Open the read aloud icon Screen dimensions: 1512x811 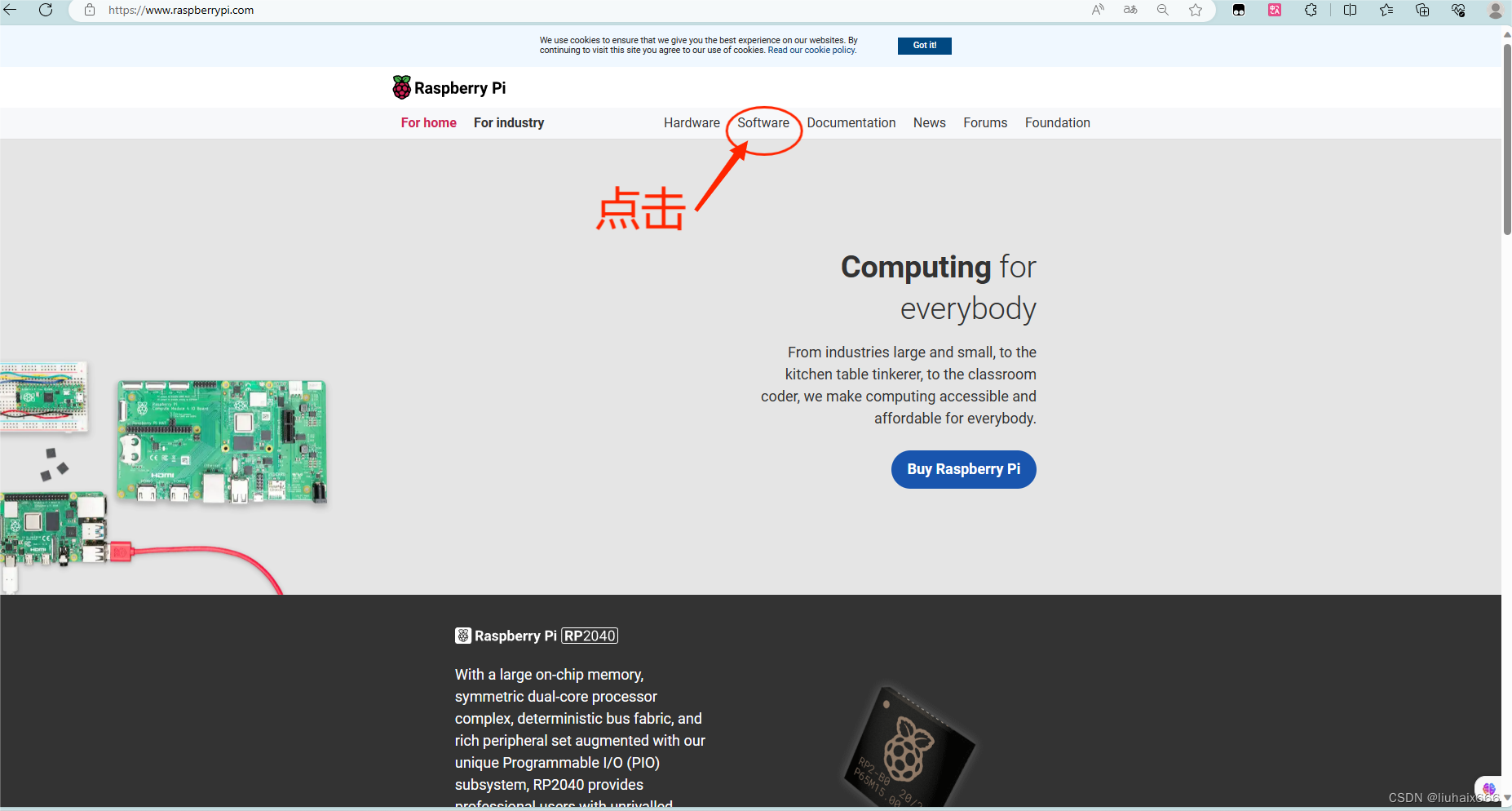1098,10
